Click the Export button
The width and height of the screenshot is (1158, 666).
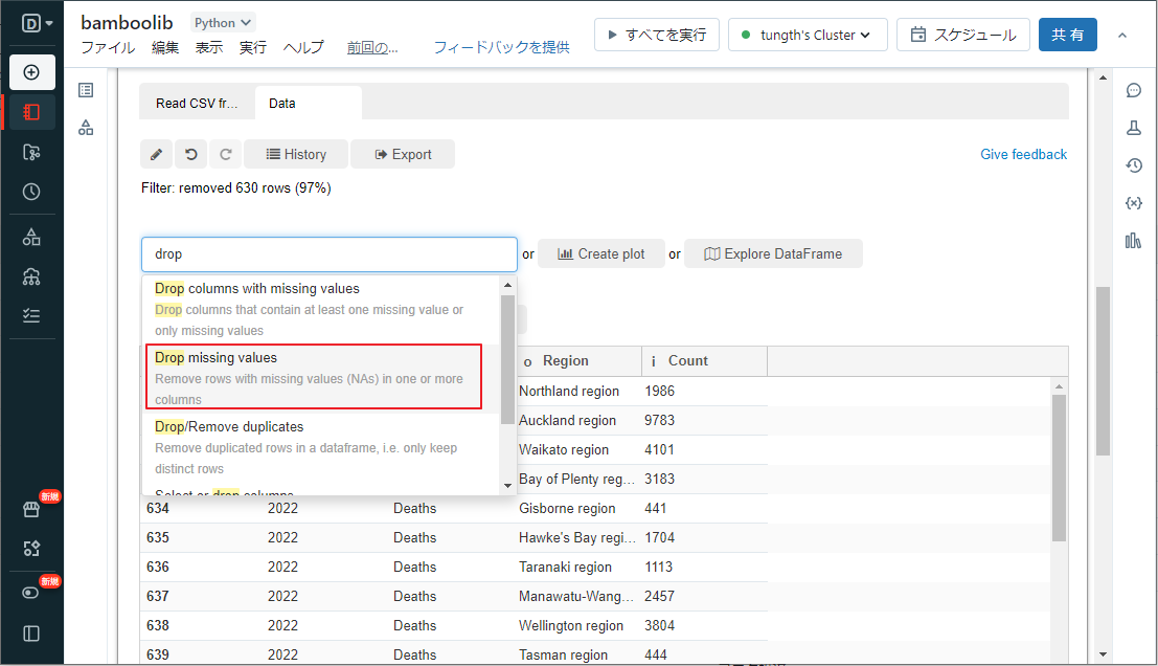coord(402,154)
